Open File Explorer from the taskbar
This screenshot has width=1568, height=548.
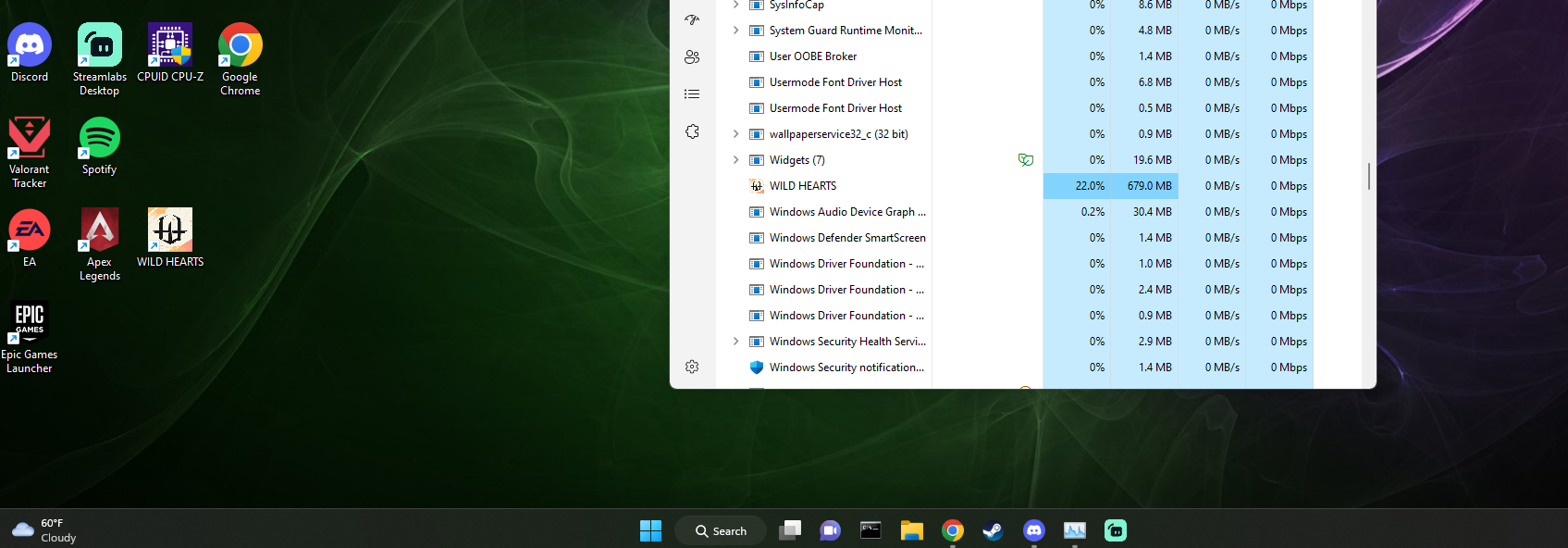(912, 530)
